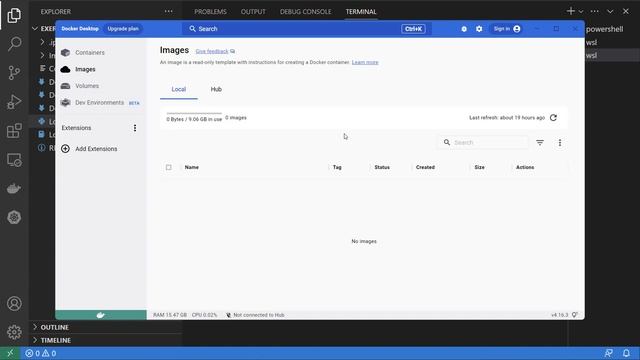Open the Extensions section three-dot menu
This screenshot has height=360, width=640.
(135, 128)
